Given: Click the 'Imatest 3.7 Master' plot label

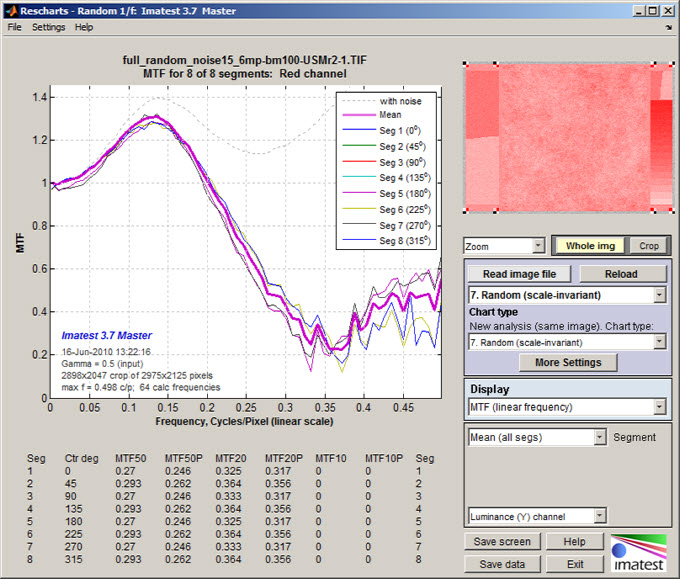Looking at the screenshot, I should click(x=106, y=335).
